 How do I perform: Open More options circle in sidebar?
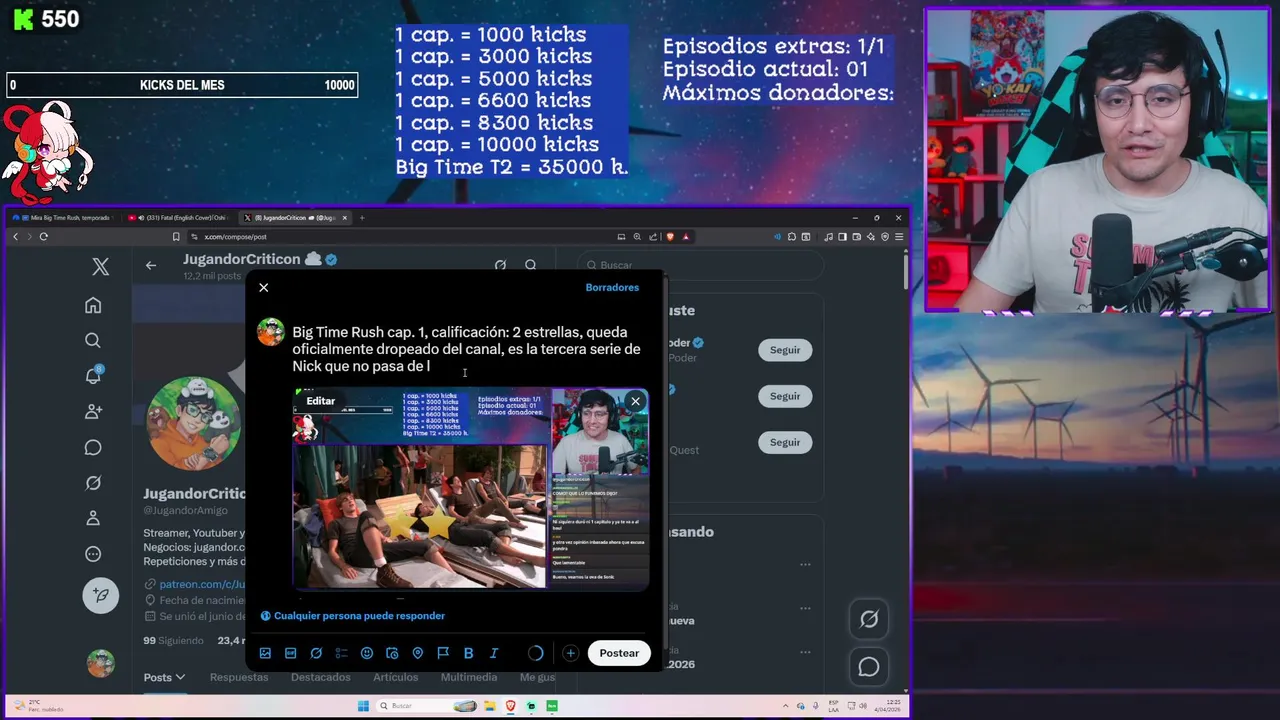(x=93, y=554)
